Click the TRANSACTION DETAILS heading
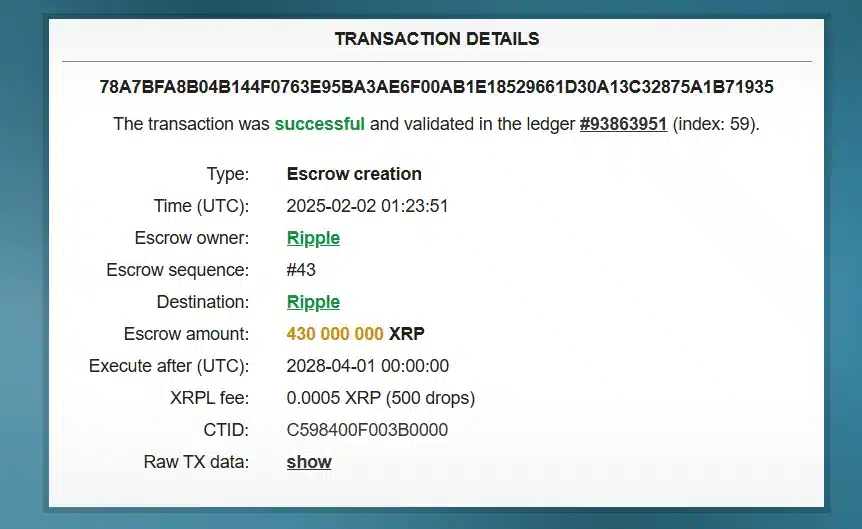Viewport: 862px width, 529px height. tap(437, 39)
